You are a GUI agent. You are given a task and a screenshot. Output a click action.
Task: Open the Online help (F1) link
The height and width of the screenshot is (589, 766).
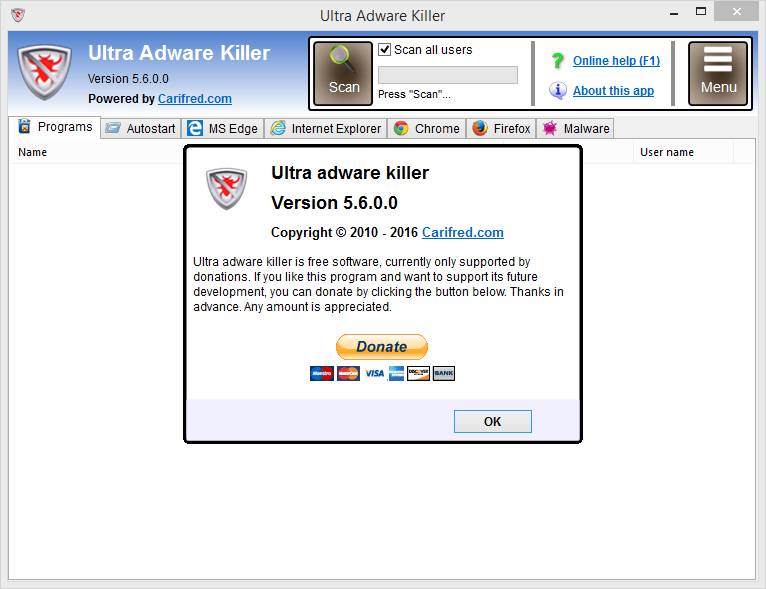click(616, 61)
